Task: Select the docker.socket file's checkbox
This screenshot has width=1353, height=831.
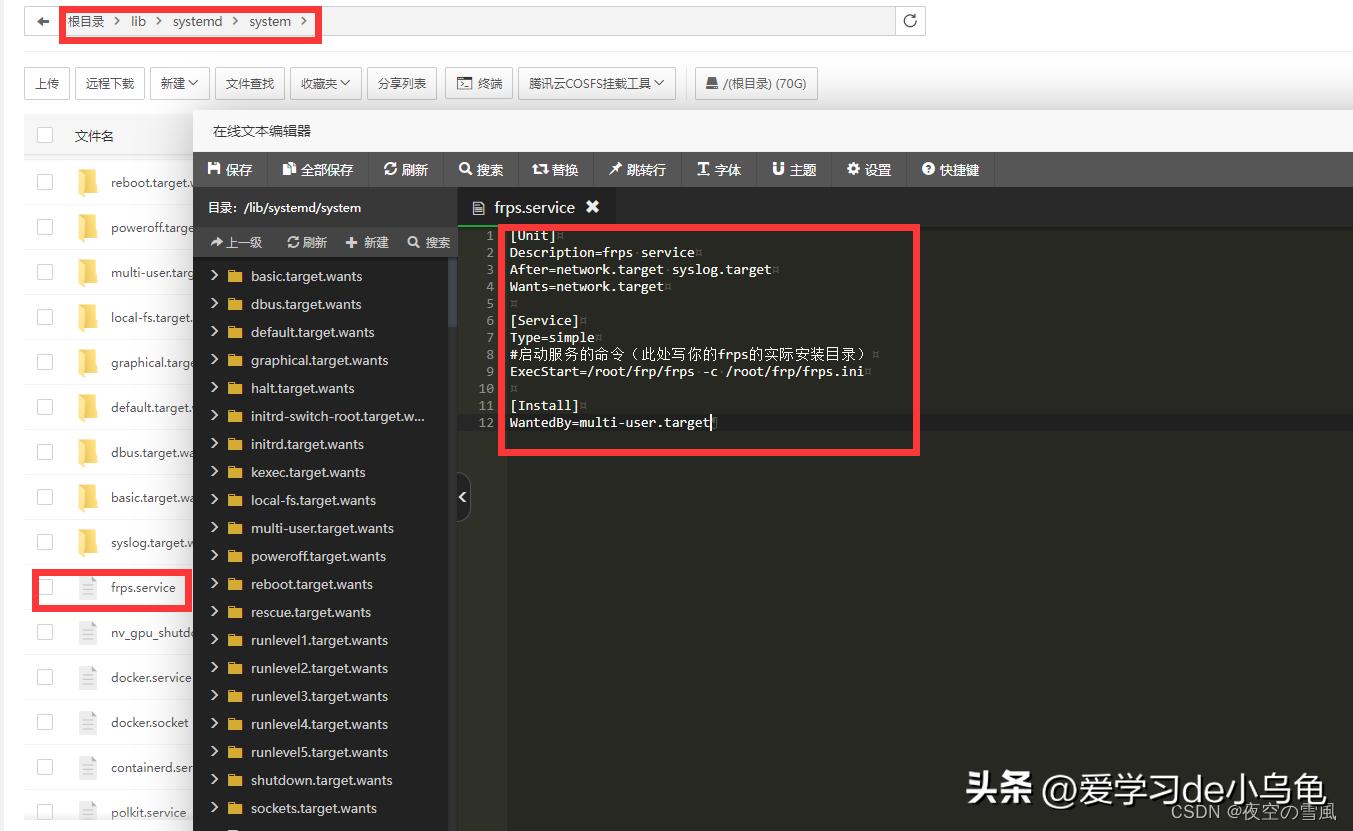Action: [x=44, y=722]
